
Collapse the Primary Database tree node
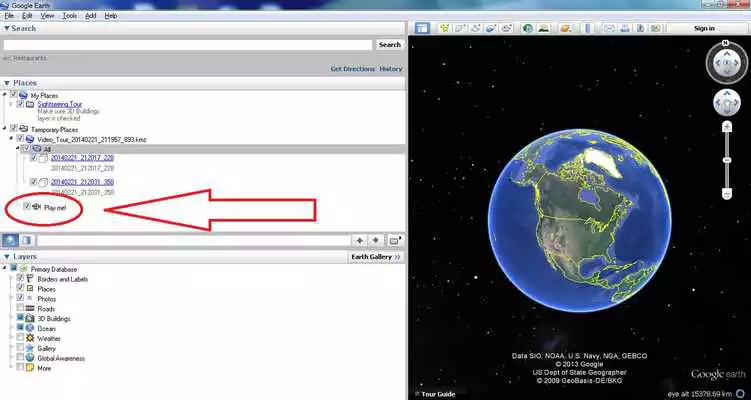pos(5,268)
